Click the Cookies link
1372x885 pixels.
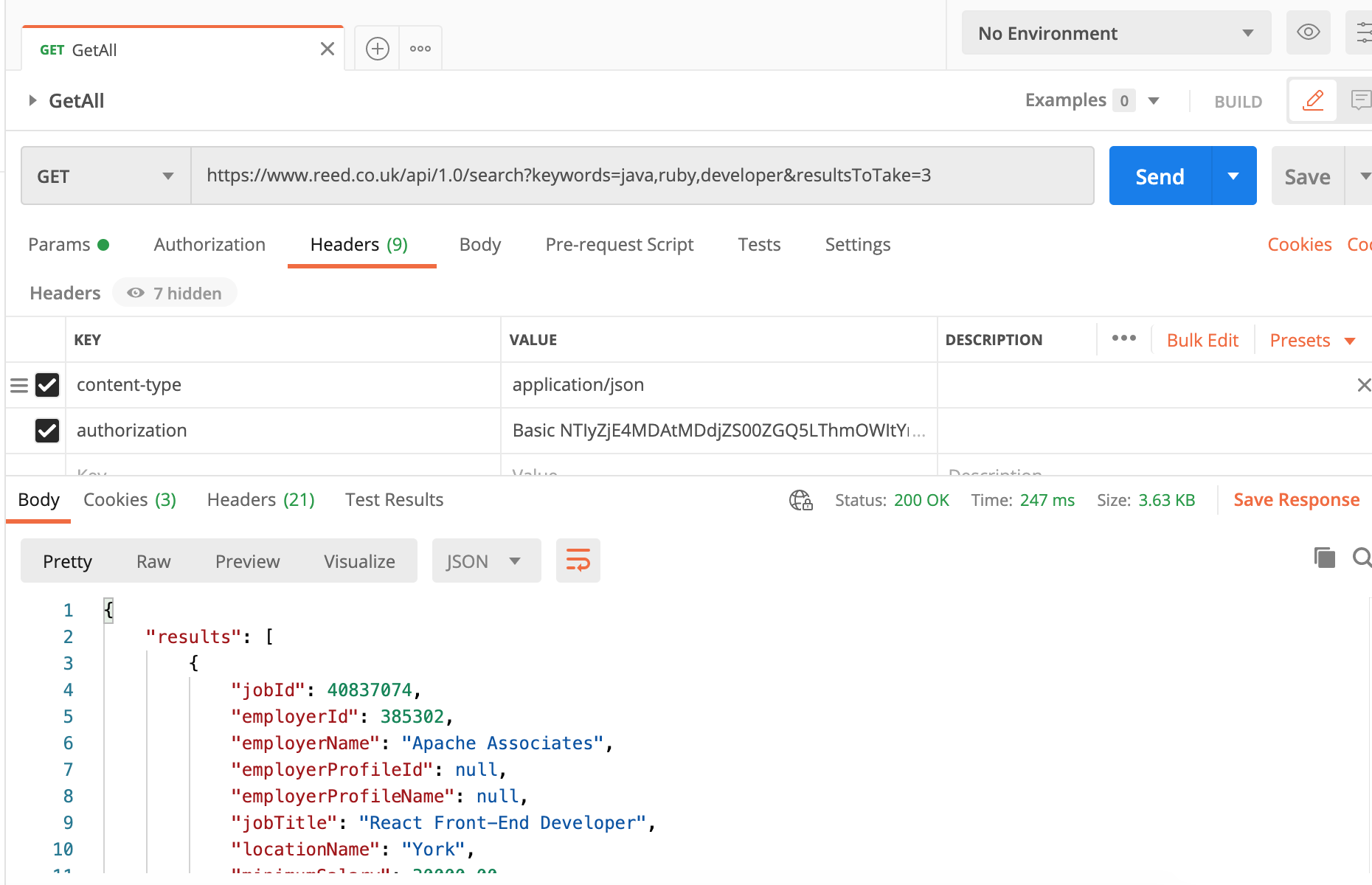pos(1300,244)
